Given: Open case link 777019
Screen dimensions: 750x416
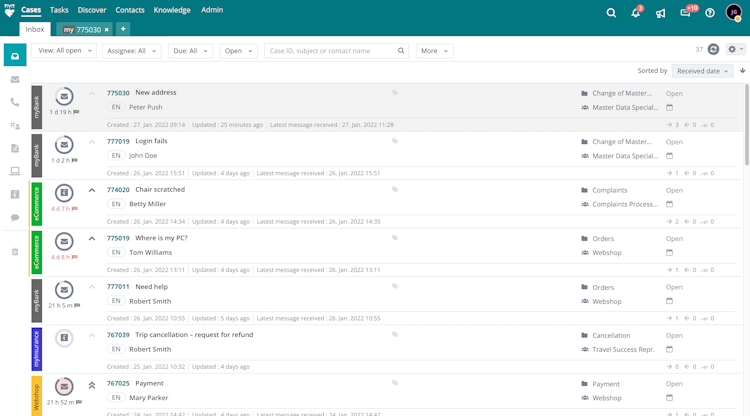Looking at the screenshot, I should tap(118, 141).
